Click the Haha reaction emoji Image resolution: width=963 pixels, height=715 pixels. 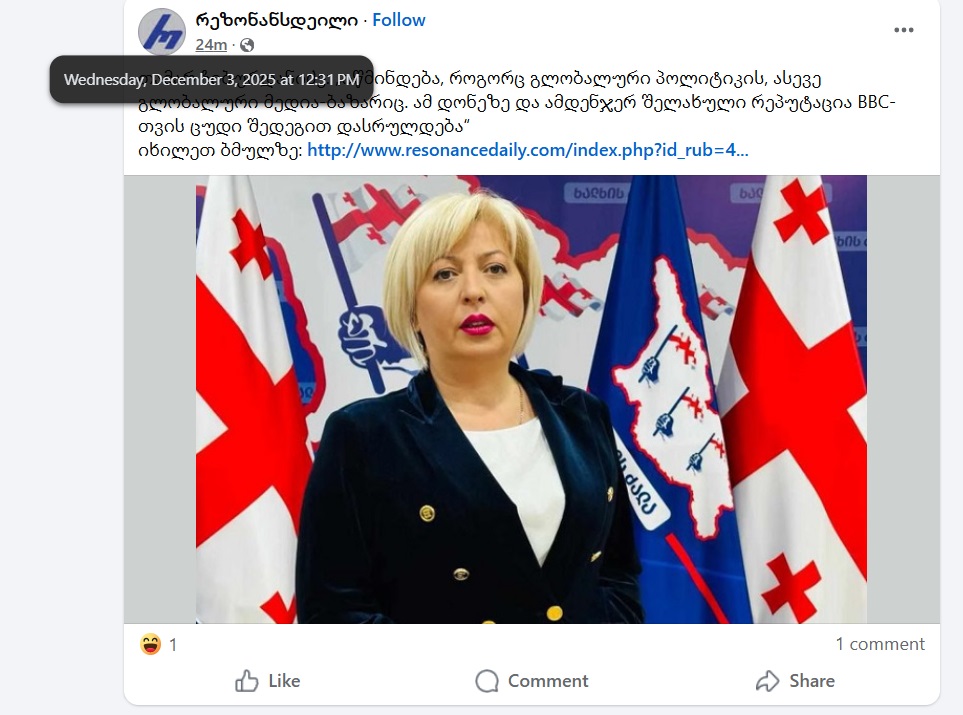[x=150, y=644]
